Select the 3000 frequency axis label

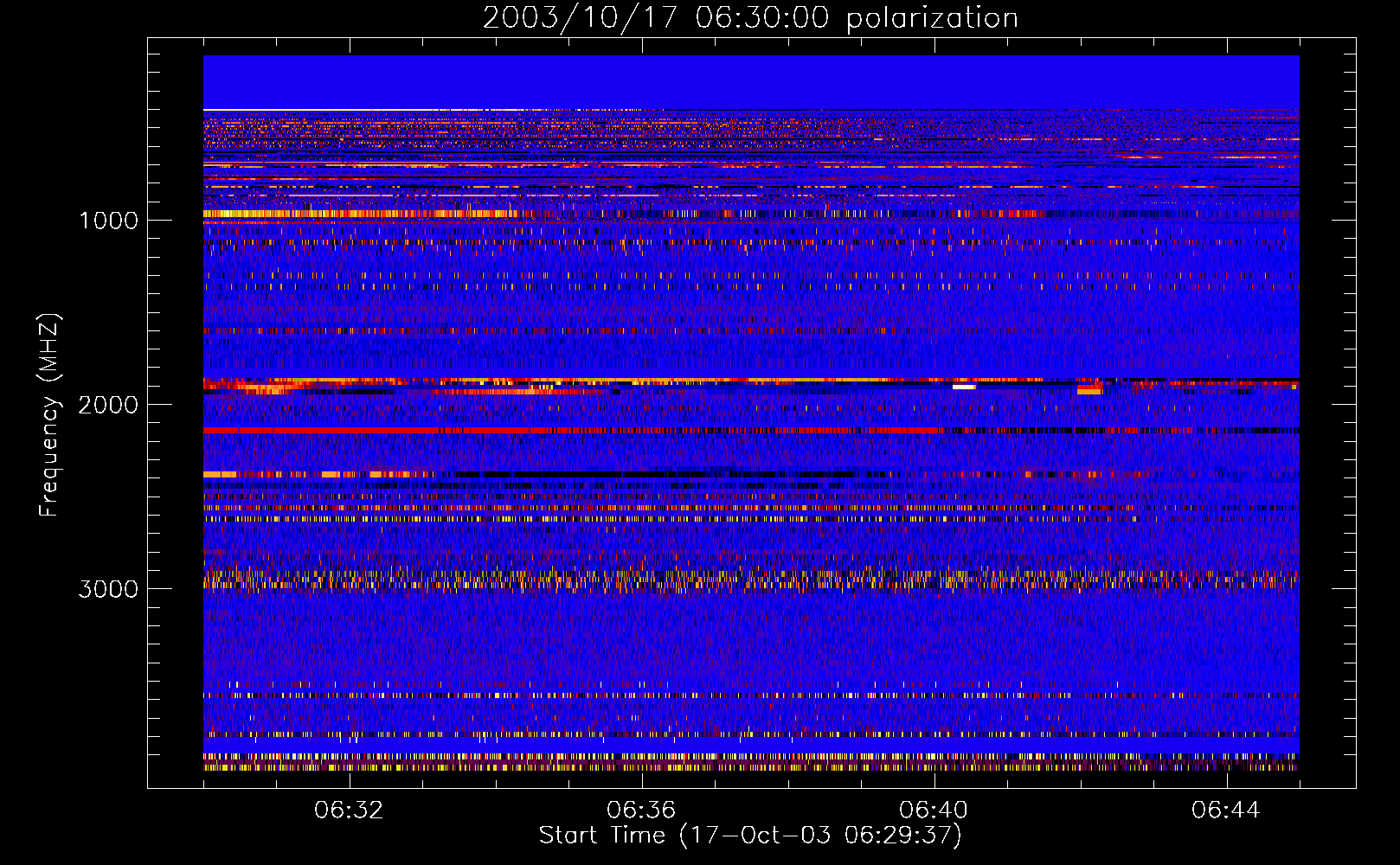[108, 589]
